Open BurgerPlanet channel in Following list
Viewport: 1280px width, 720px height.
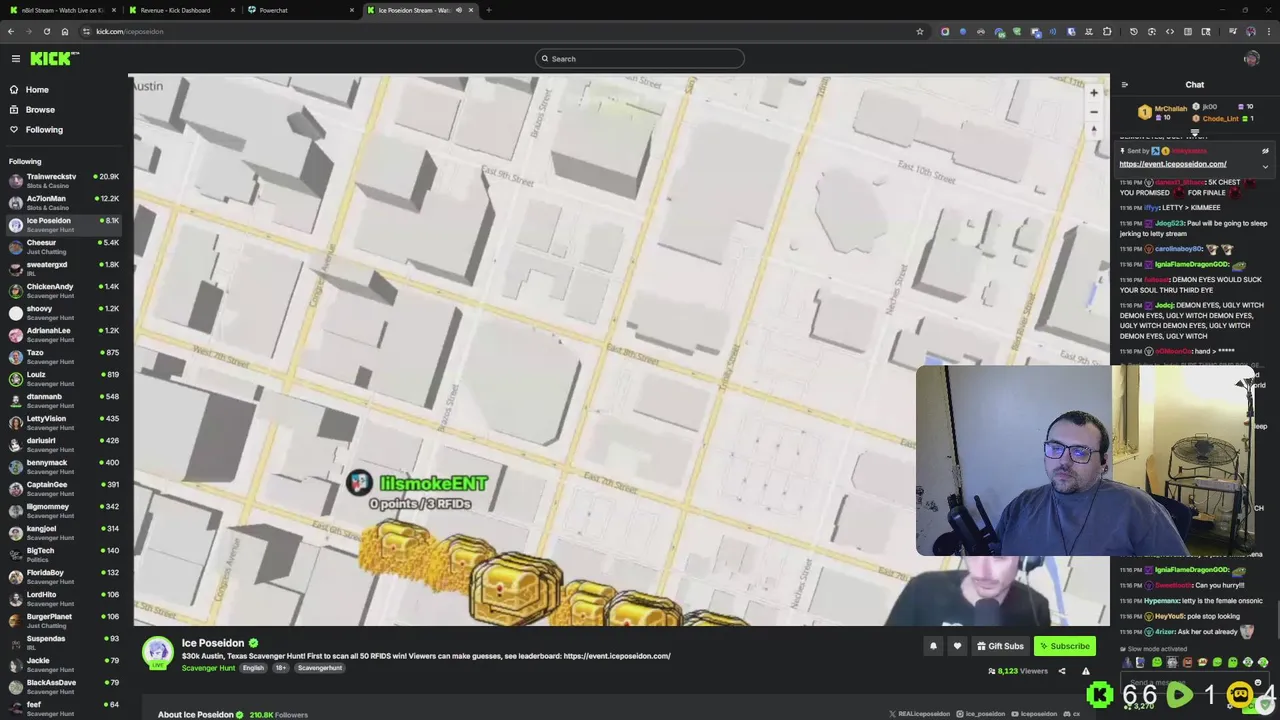[x=64, y=621]
